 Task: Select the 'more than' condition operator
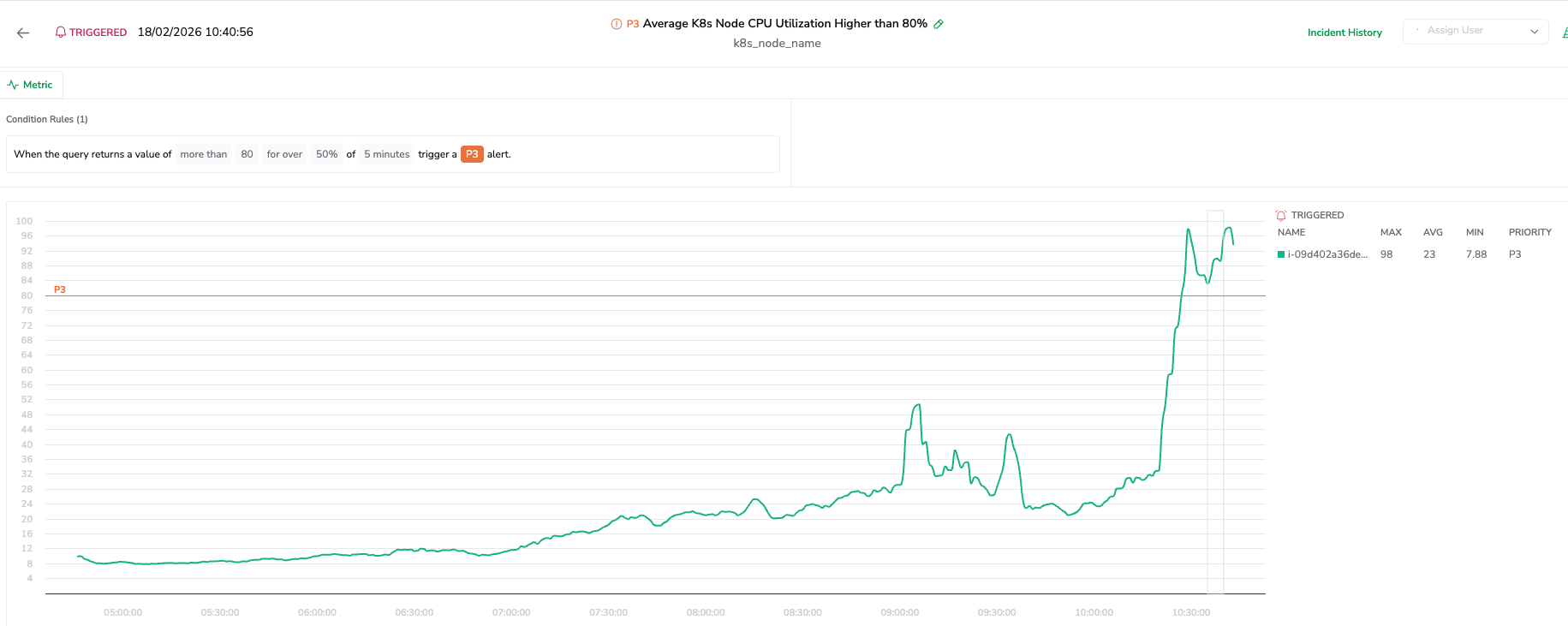coord(204,154)
